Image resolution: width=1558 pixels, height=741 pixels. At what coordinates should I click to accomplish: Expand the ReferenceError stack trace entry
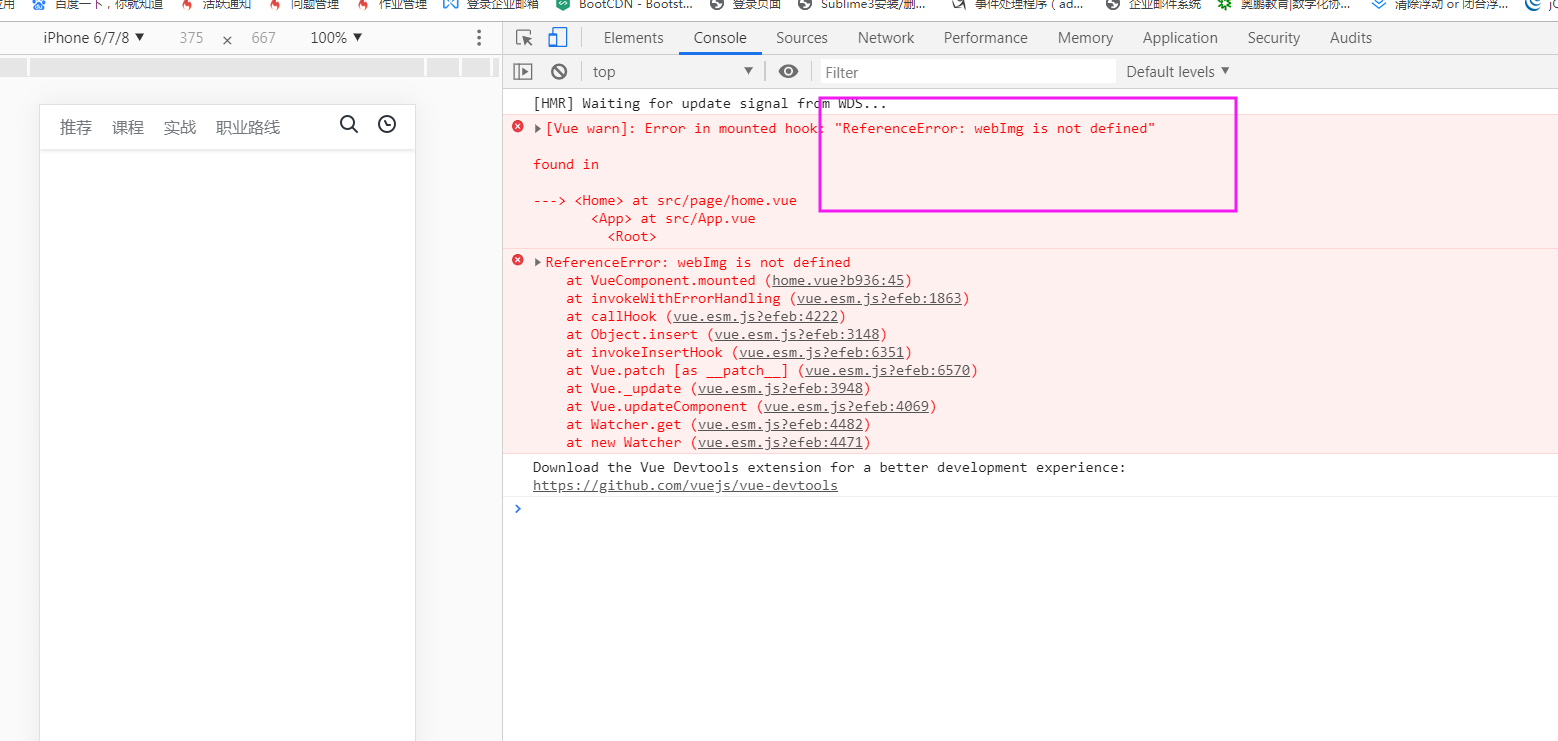coord(538,262)
